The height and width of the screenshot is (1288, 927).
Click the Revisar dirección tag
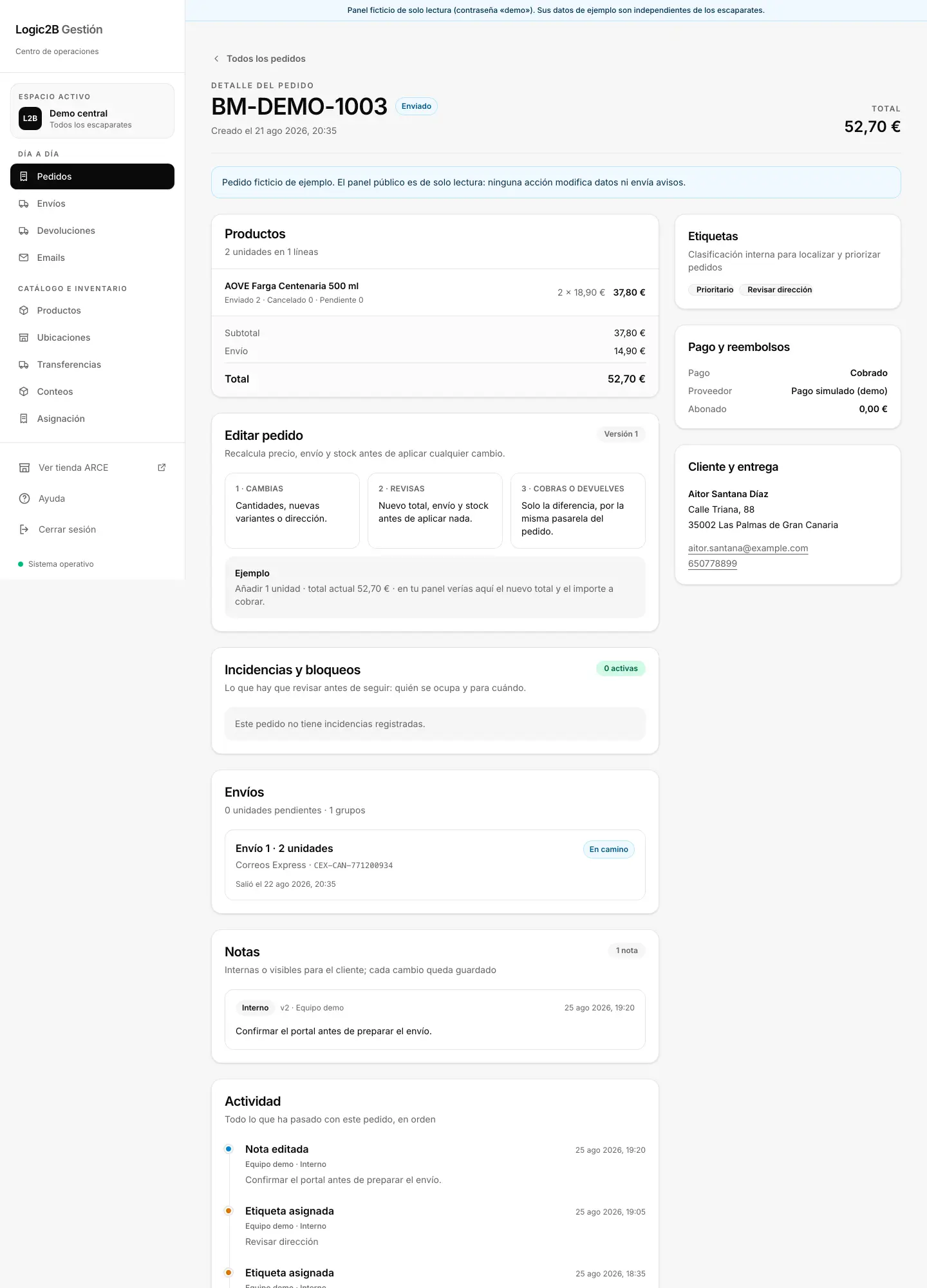pos(776,290)
